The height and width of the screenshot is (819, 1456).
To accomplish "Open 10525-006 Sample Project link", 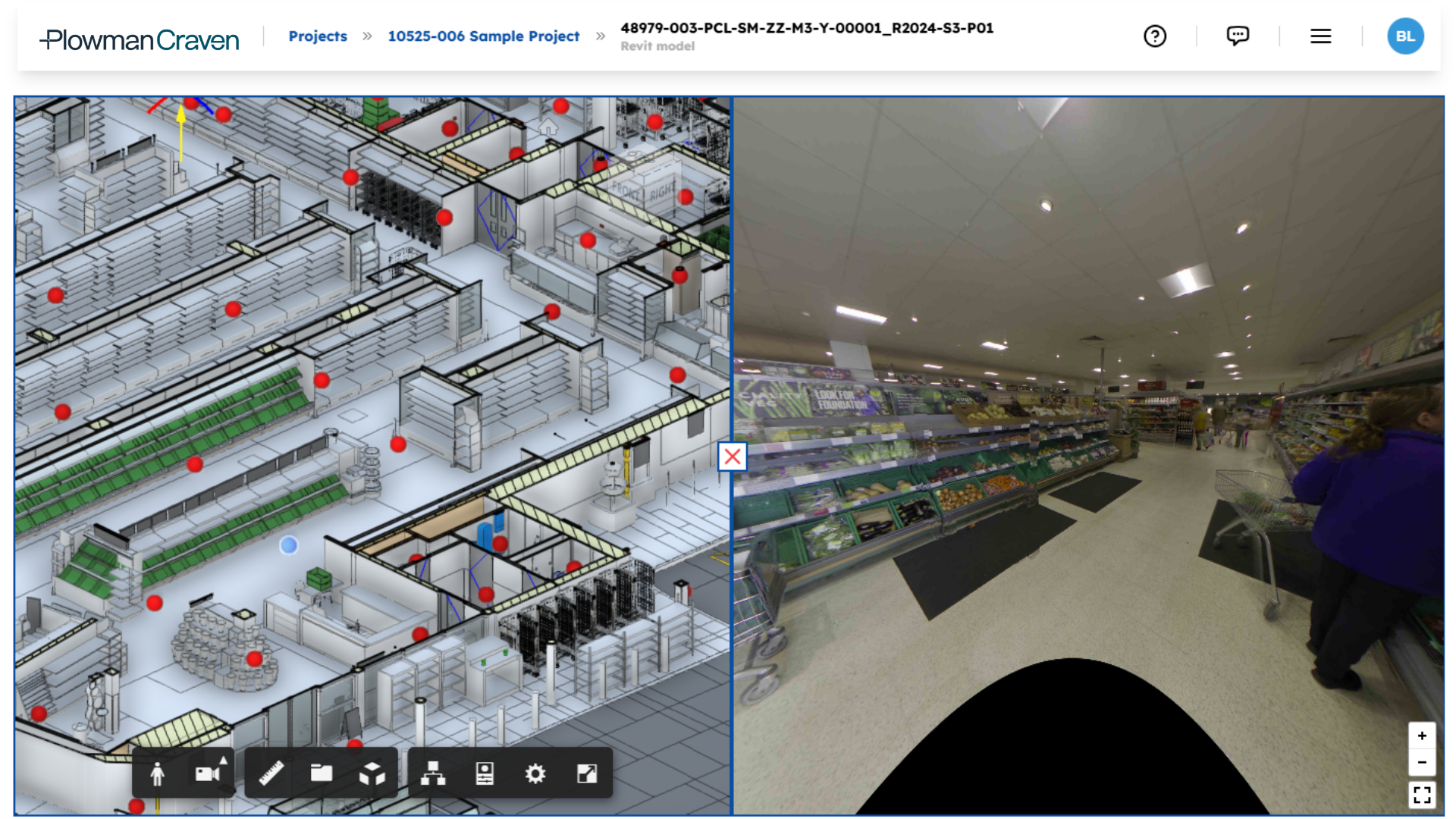I will pos(483,36).
